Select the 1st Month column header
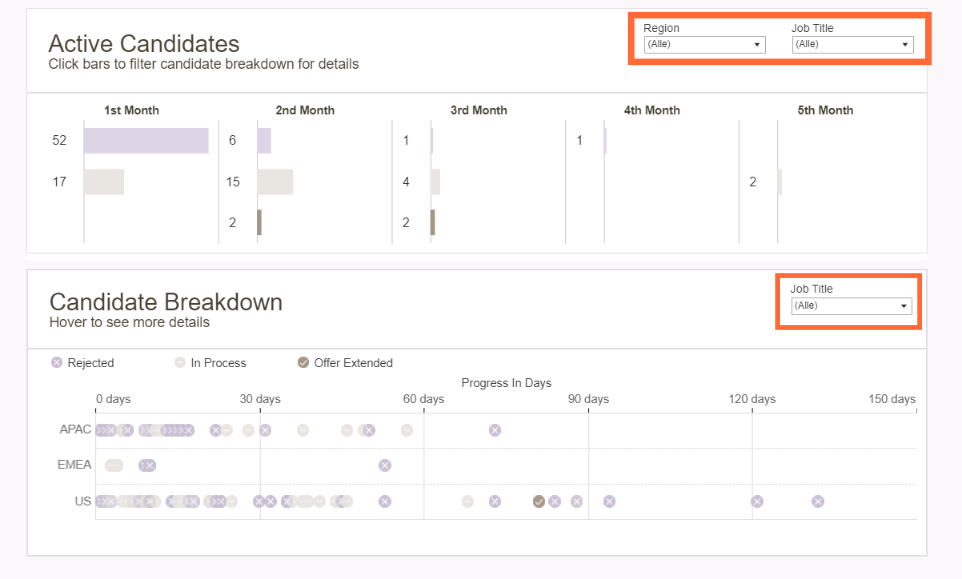Viewport: 962px width, 579px height. coord(131,110)
